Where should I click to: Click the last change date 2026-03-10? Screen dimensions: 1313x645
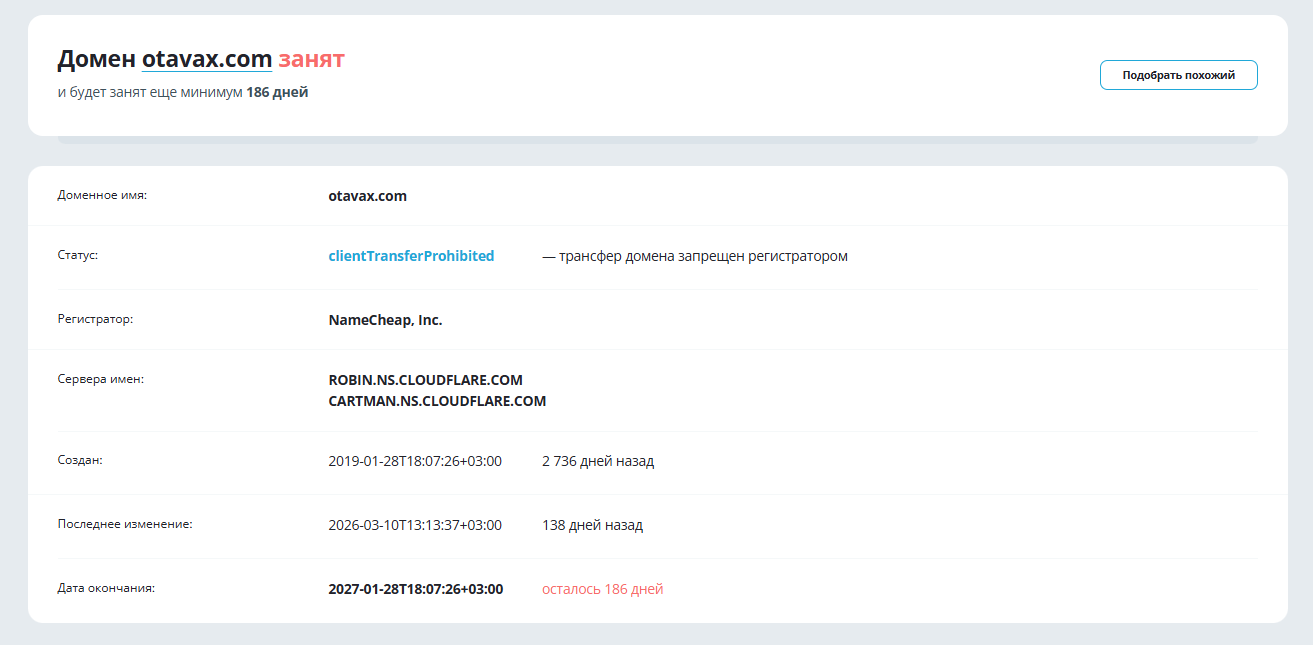pyautogui.click(x=415, y=525)
